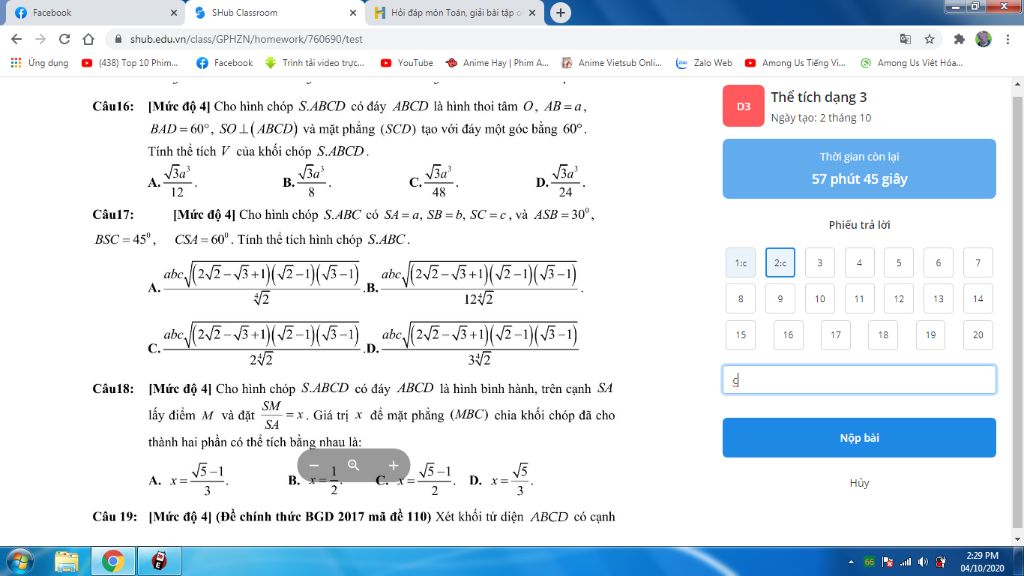Open the Trình tải video trực bookmark
Image resolution: width=1024 pixels, height=576 pixels.
(x=315, y=63)
